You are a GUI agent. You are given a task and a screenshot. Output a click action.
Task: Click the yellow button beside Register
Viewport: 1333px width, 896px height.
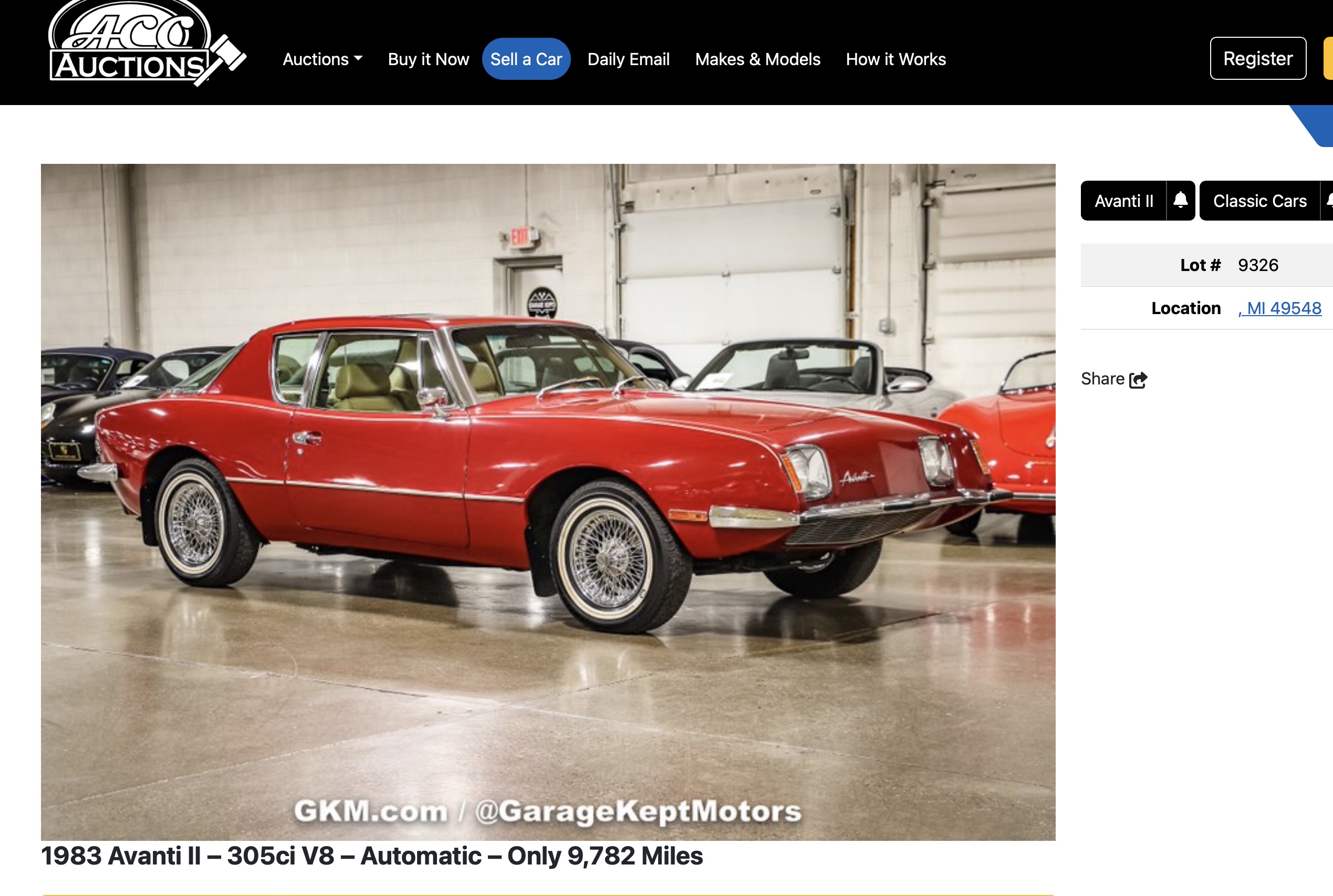[x=1328, y=58]
